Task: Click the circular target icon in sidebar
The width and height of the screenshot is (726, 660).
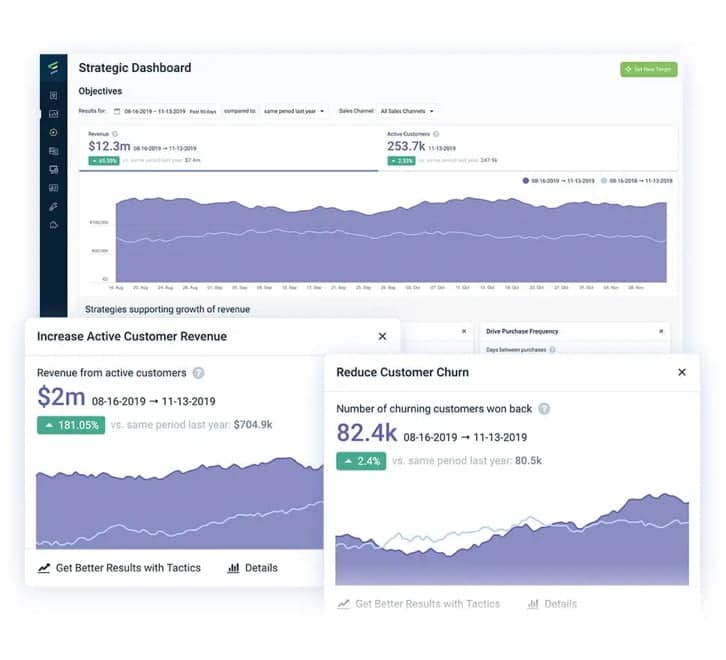Action: click(54, 132)
